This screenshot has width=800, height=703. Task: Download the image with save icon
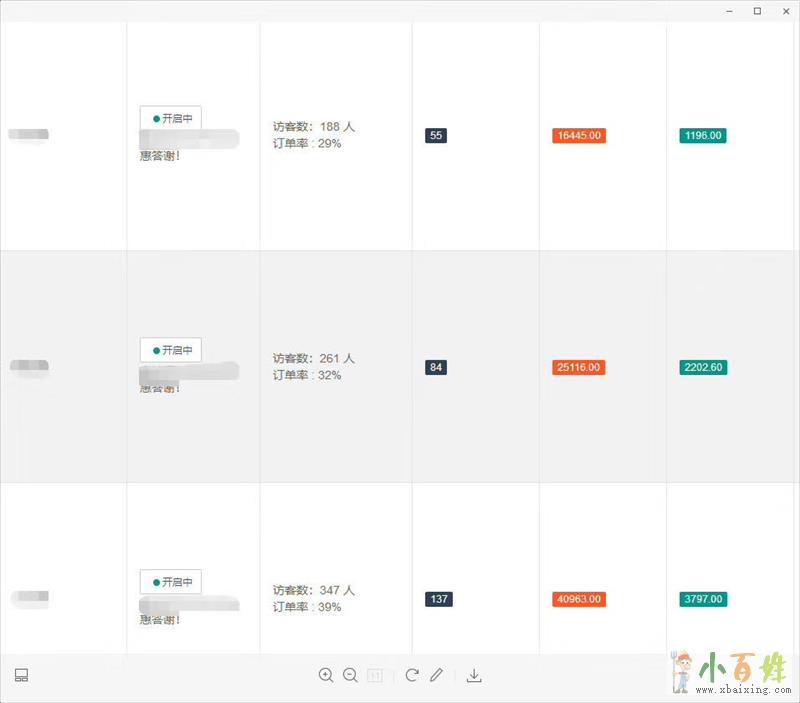pos(475,675)
